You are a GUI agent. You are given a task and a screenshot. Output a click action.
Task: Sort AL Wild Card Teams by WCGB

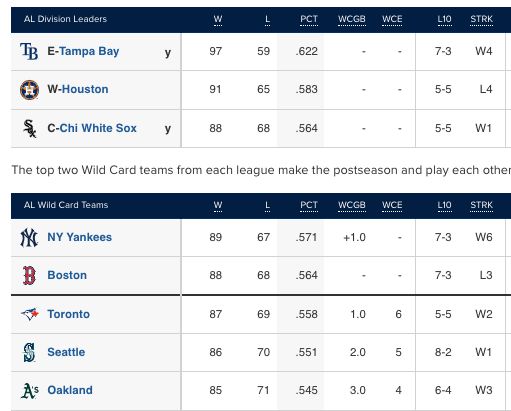[x=352, y=205]
